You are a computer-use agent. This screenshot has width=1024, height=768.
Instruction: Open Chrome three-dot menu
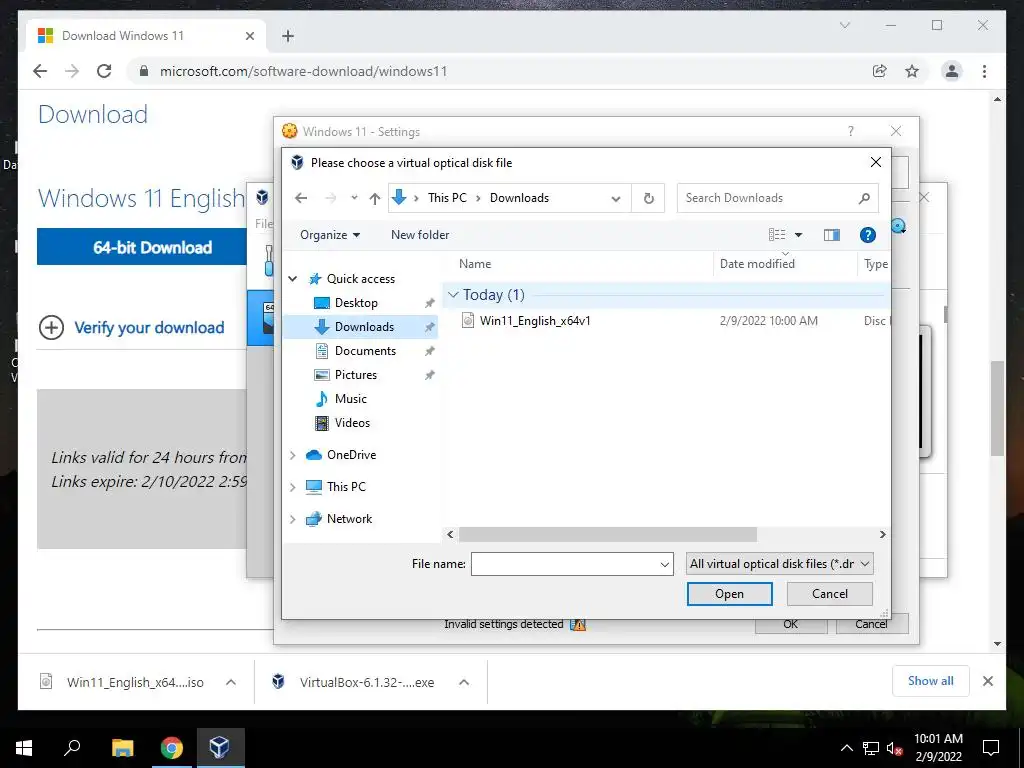(984, 71)
